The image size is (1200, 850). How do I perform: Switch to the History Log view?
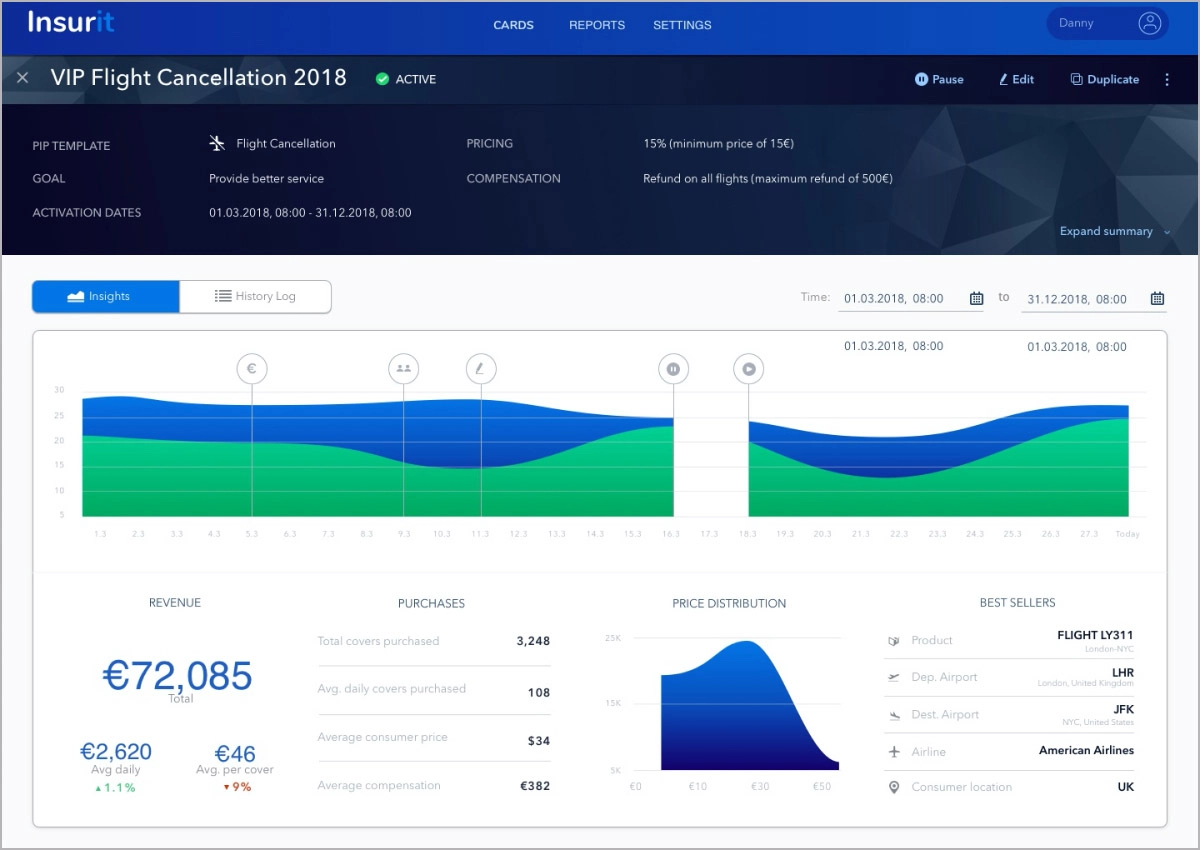255,296
